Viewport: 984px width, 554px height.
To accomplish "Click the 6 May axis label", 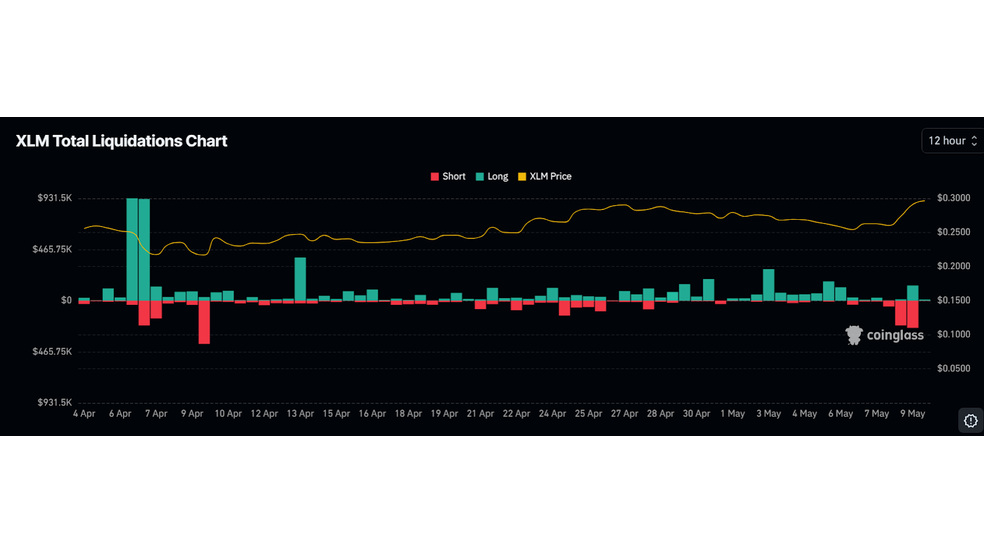I will 840,413.
